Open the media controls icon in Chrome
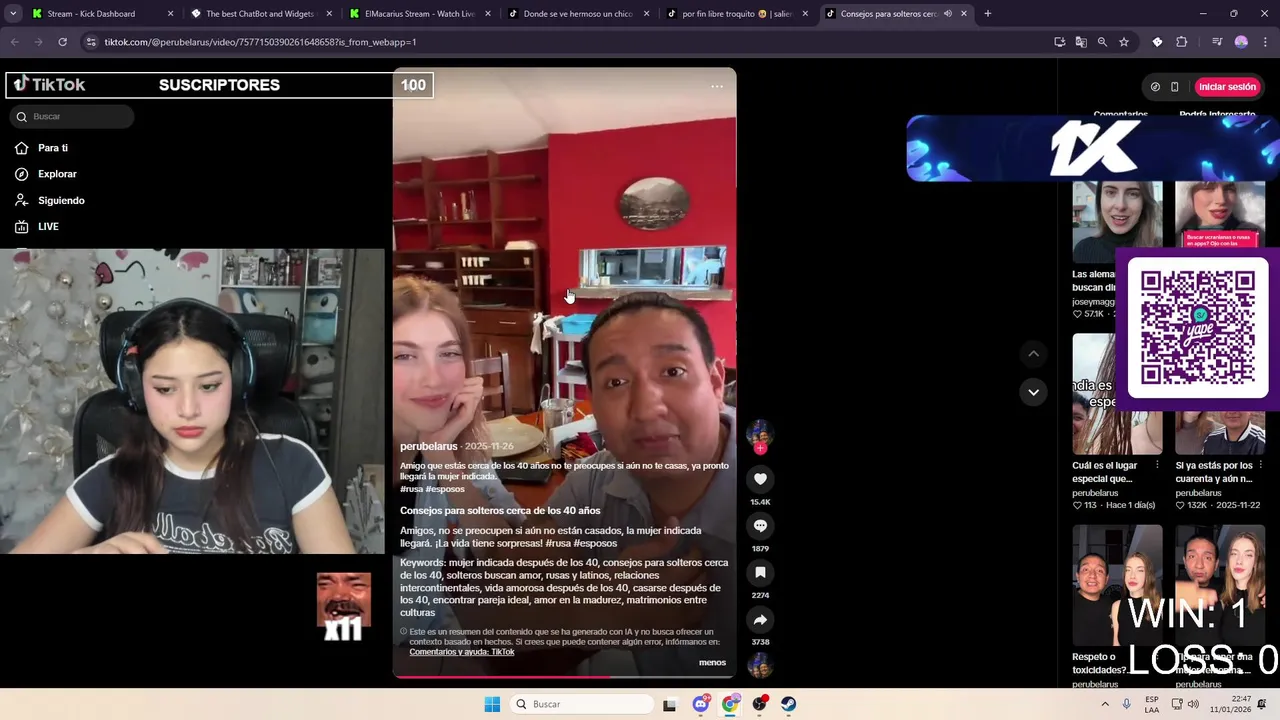Viewport: 1280px width, 720px height. coord(1217,42)
